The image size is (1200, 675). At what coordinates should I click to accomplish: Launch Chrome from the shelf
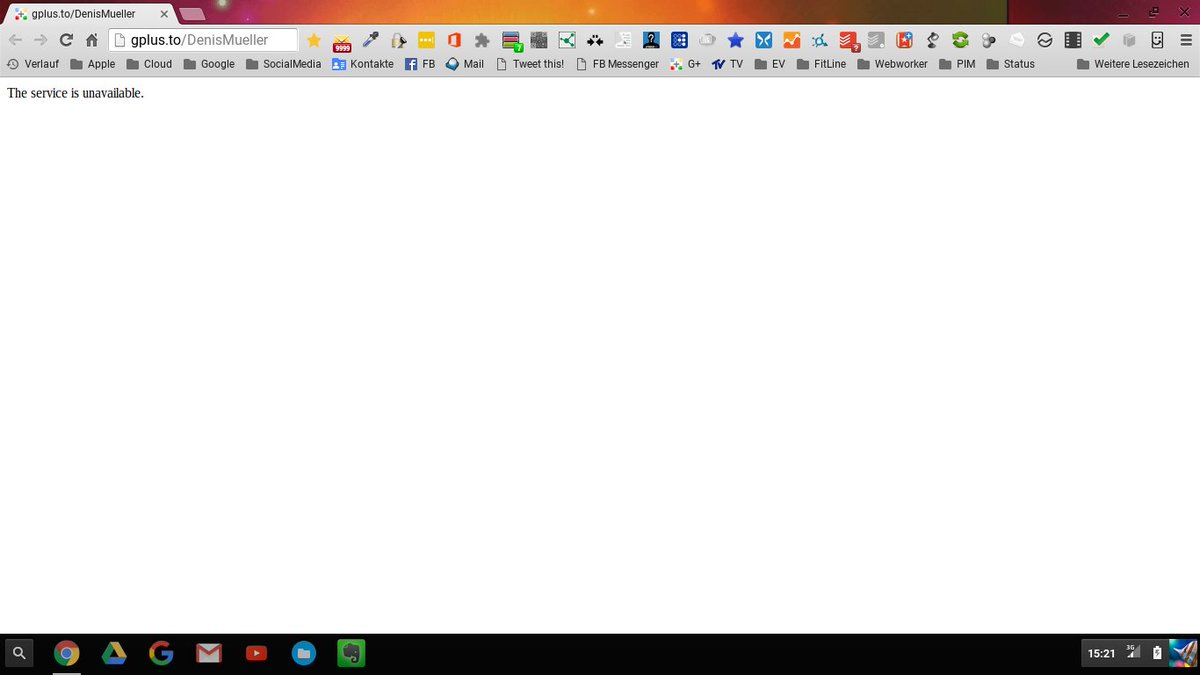click(67, 654)
